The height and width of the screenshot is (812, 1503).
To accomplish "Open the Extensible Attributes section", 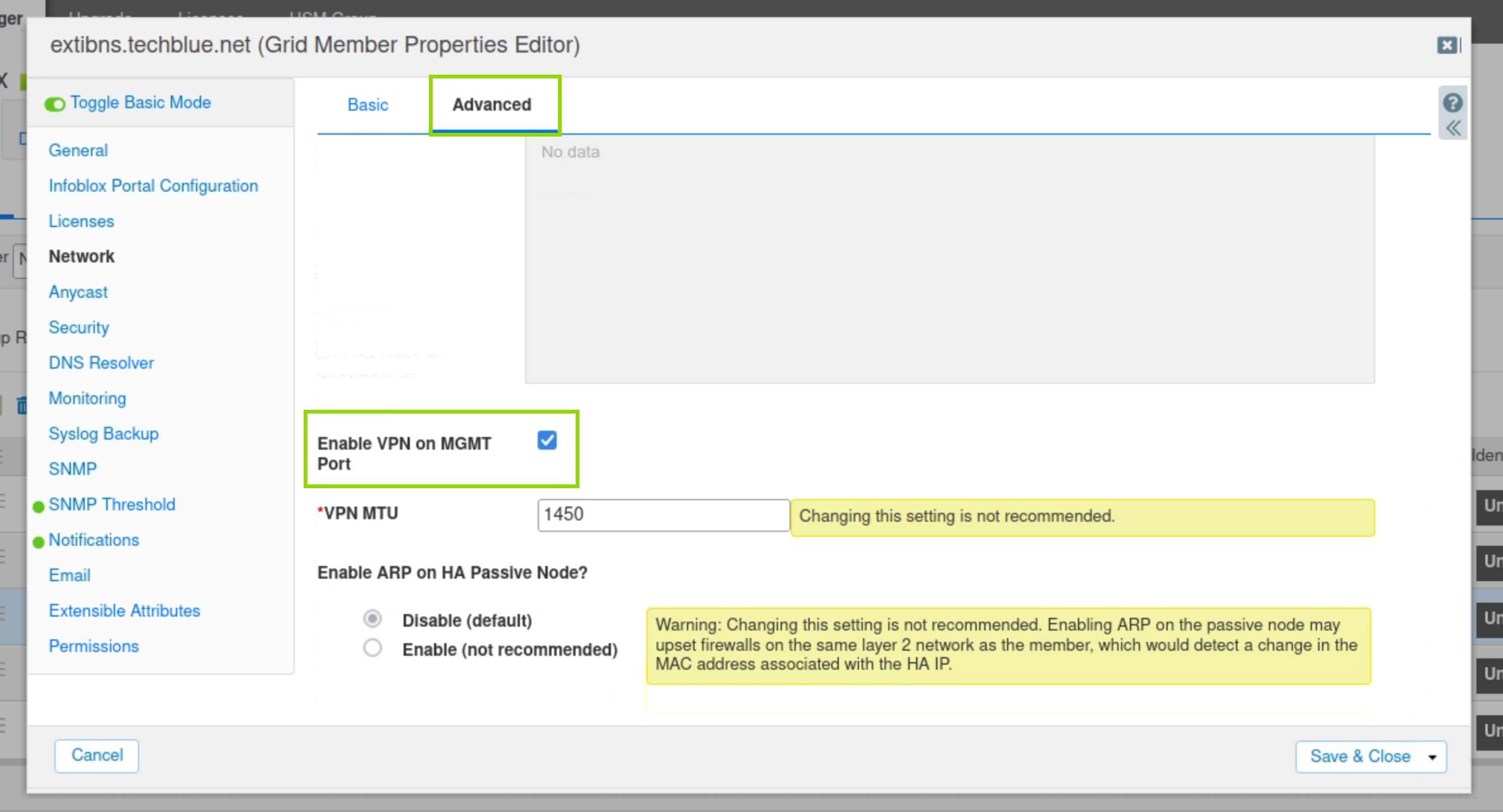I will tap(124, 611).
